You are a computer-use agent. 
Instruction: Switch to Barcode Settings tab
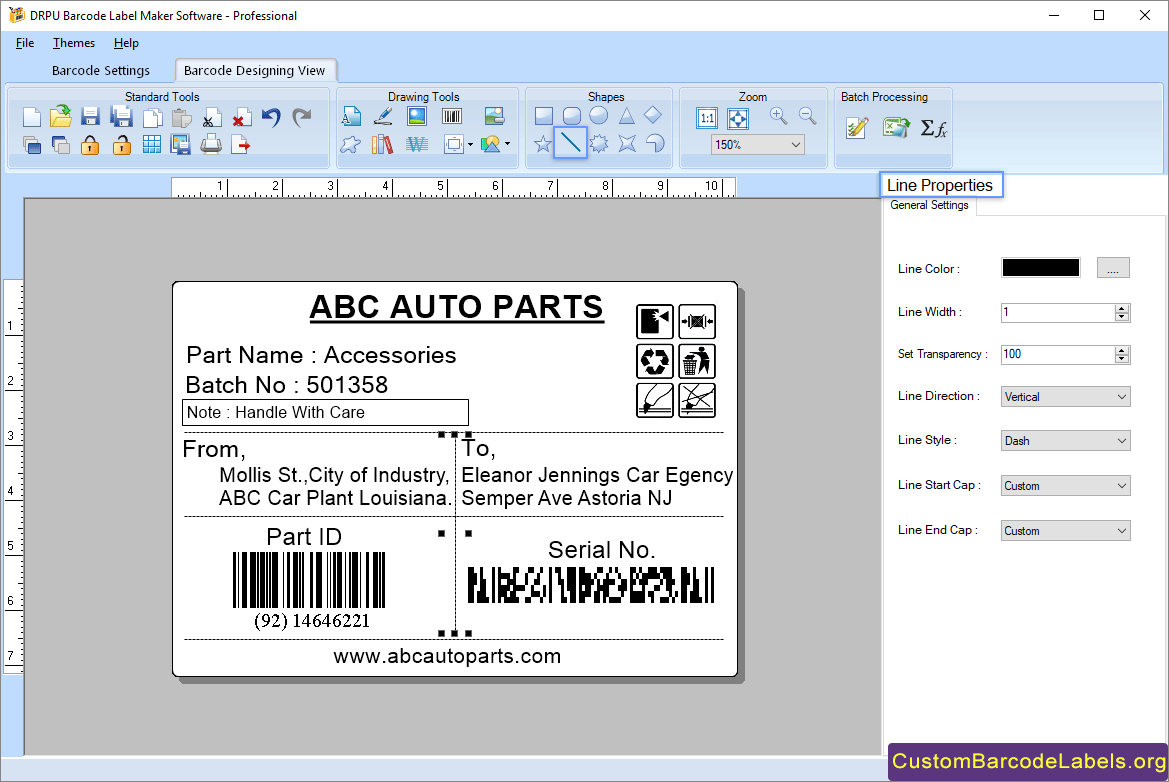(101, 70)
